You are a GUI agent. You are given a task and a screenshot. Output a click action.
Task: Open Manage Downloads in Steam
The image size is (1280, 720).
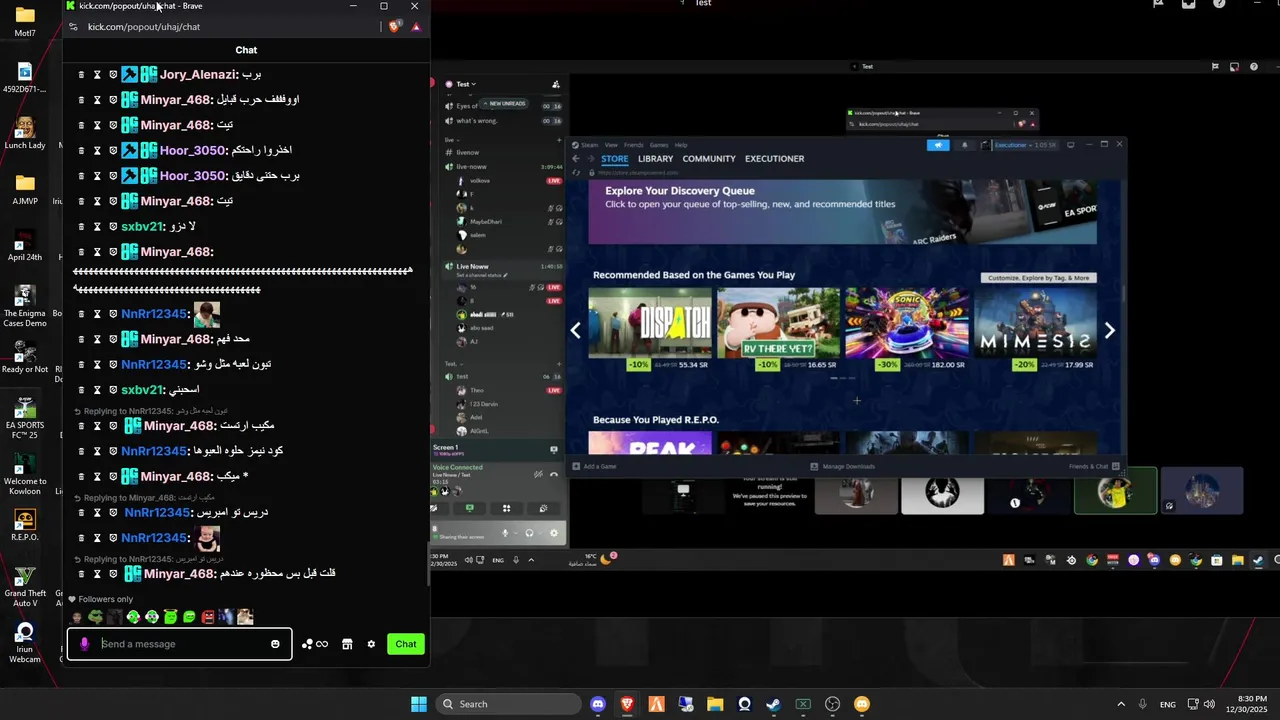842,466
